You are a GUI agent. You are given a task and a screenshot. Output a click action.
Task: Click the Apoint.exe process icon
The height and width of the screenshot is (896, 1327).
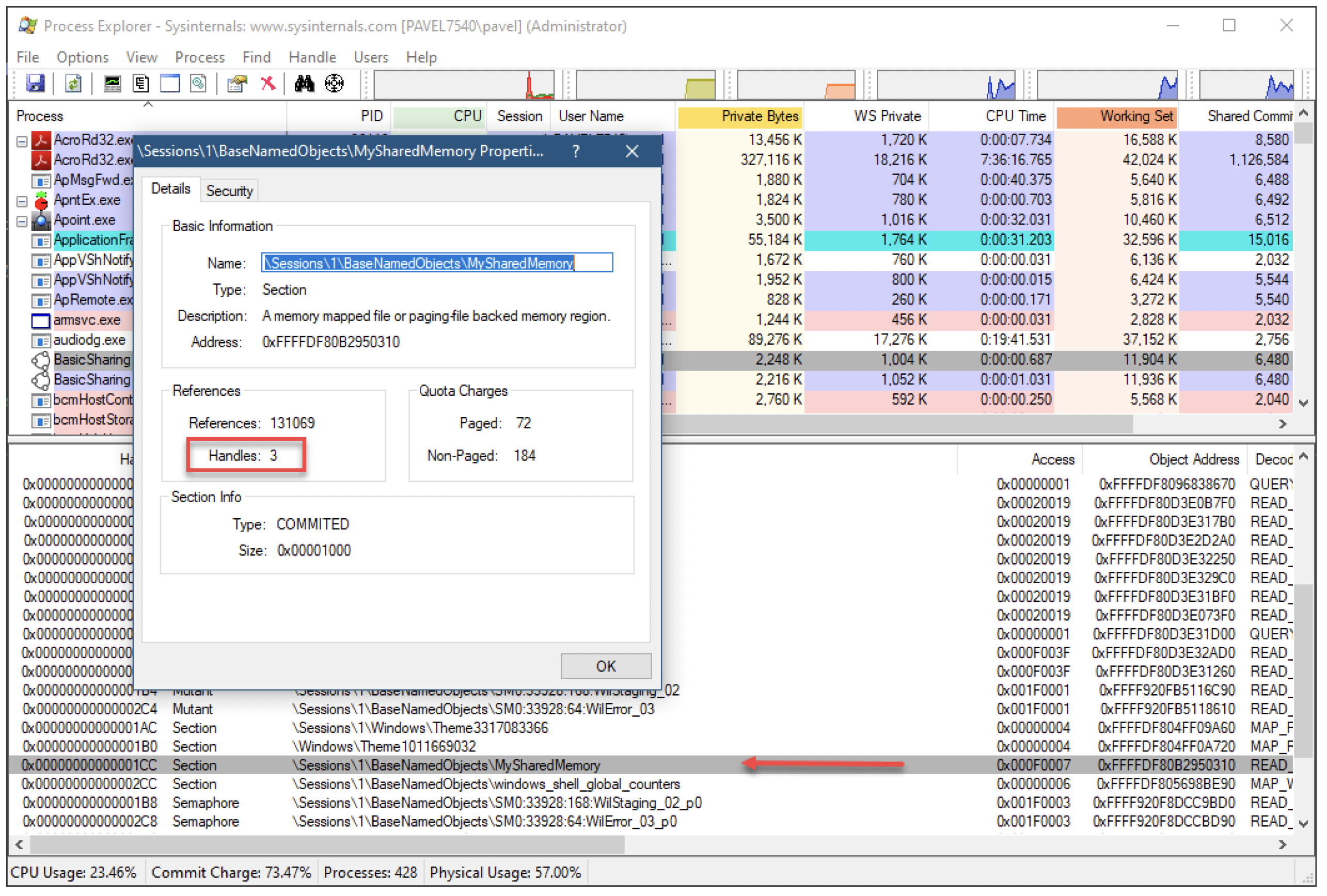coord(41,221)
